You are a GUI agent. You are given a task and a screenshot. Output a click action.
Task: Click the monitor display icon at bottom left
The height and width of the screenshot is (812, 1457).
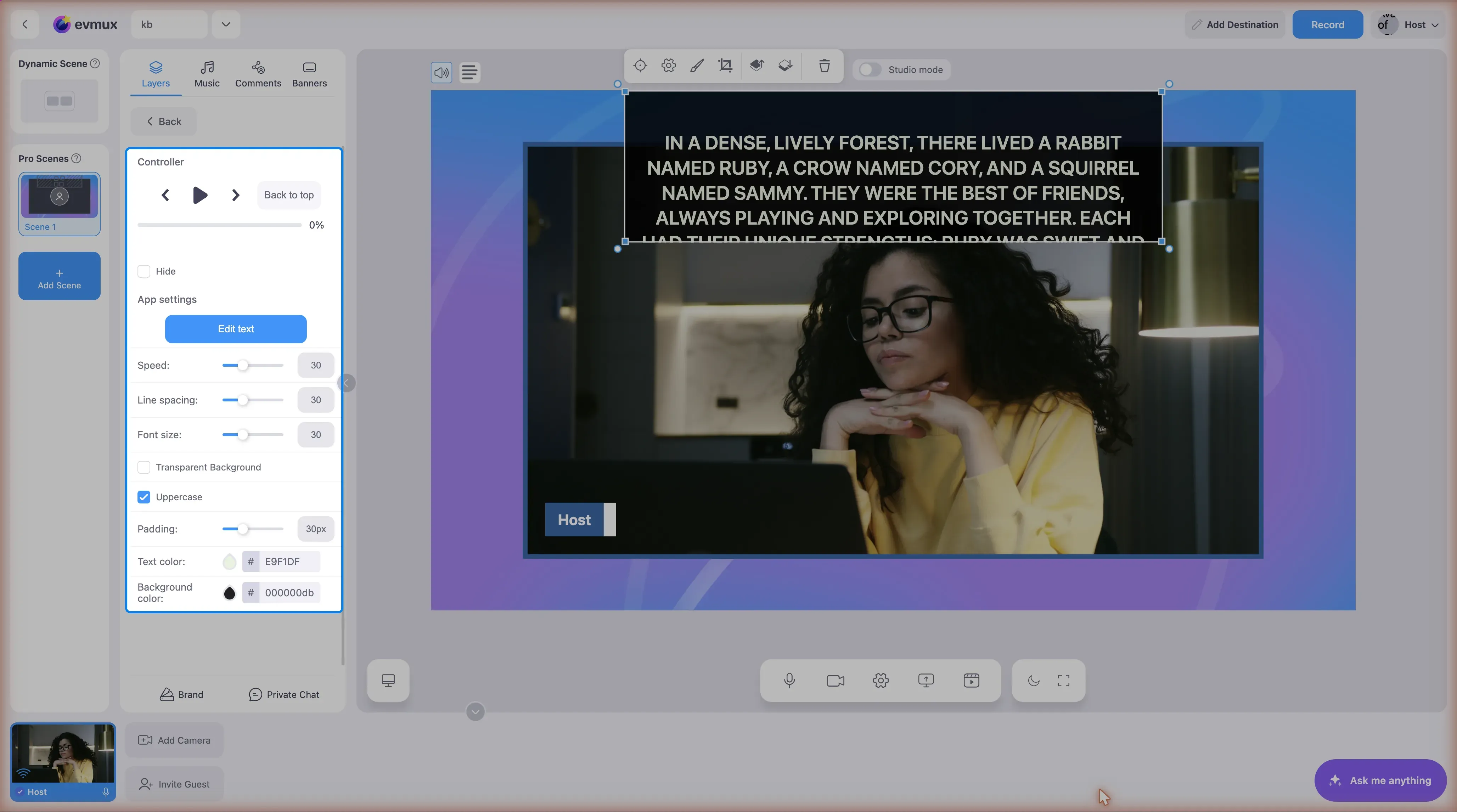388,680
